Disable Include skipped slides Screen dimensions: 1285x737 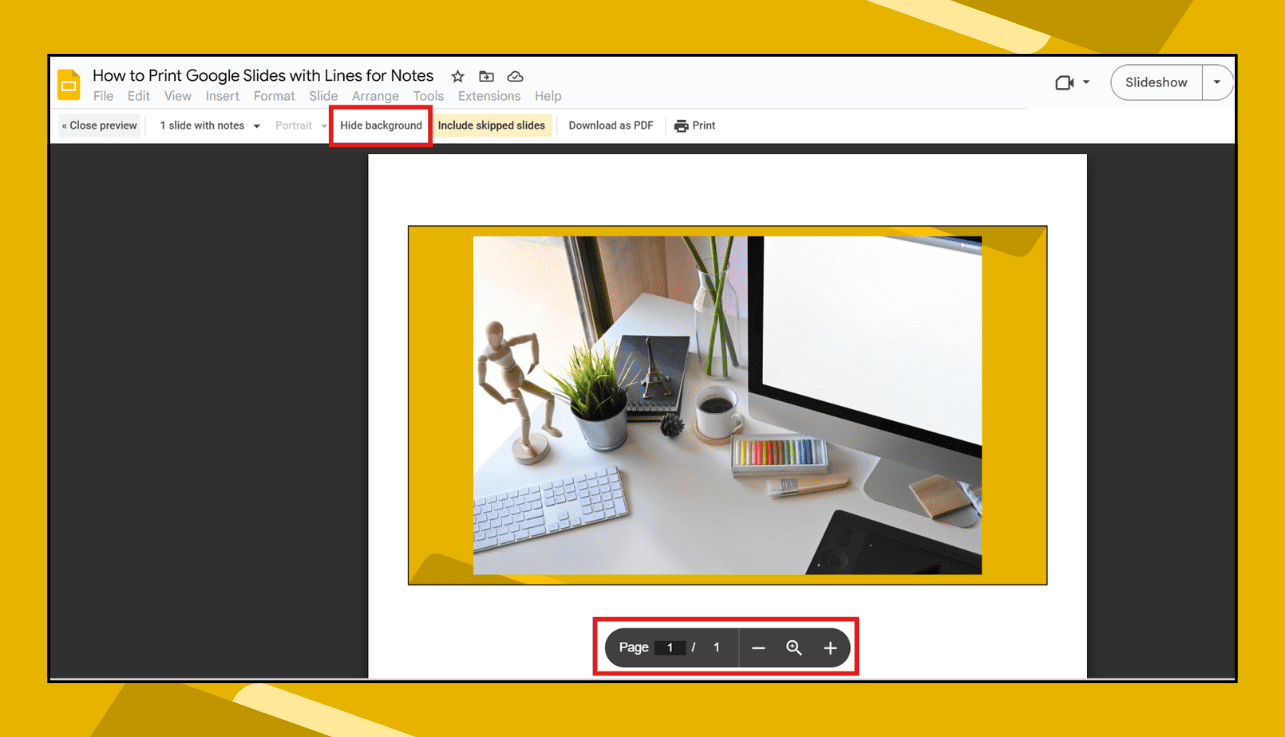492,125
